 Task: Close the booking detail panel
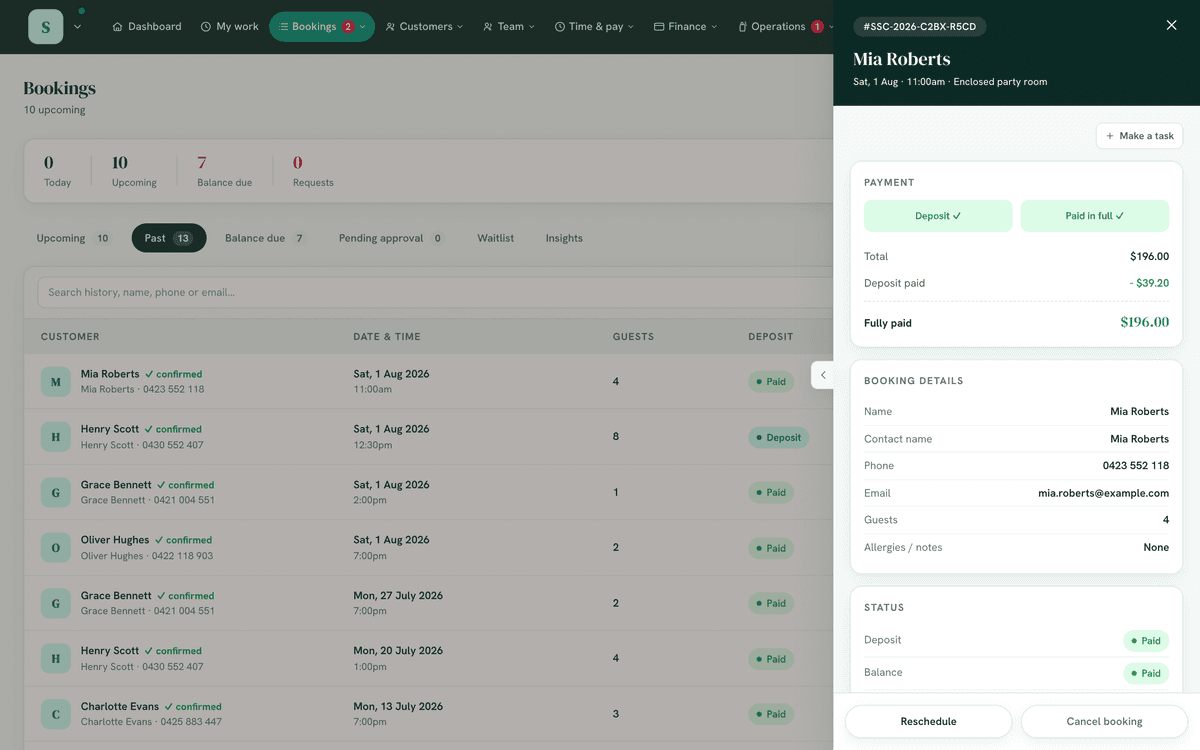tap(1171, 26)
